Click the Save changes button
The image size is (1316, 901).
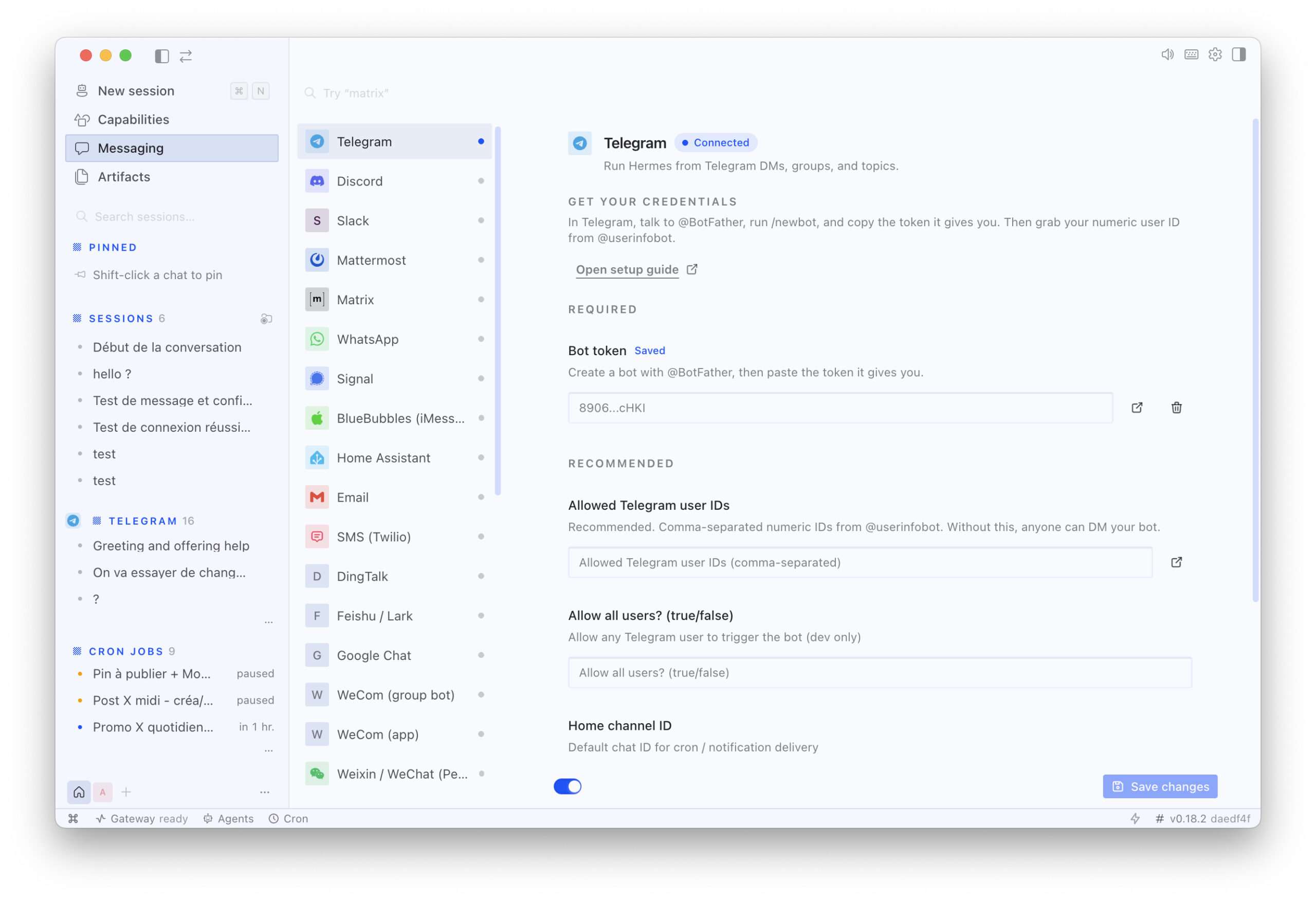[1160, 786]
